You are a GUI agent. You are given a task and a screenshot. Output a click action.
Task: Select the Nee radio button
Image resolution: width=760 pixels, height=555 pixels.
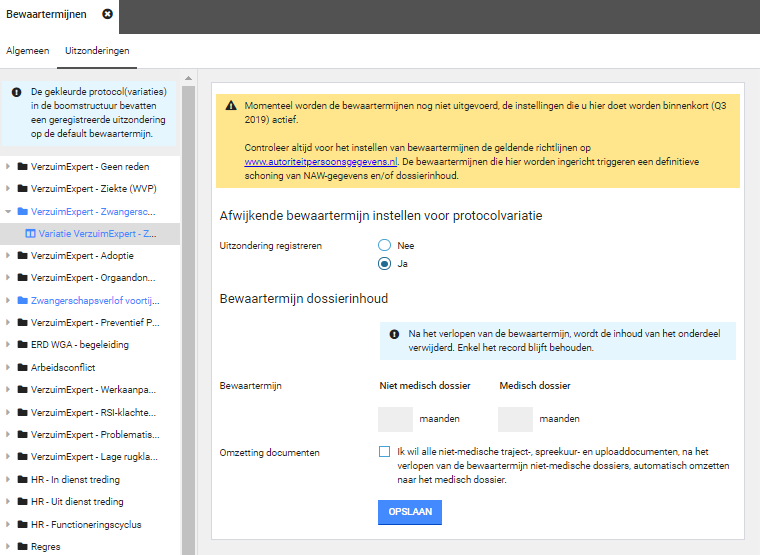point(384,245)
